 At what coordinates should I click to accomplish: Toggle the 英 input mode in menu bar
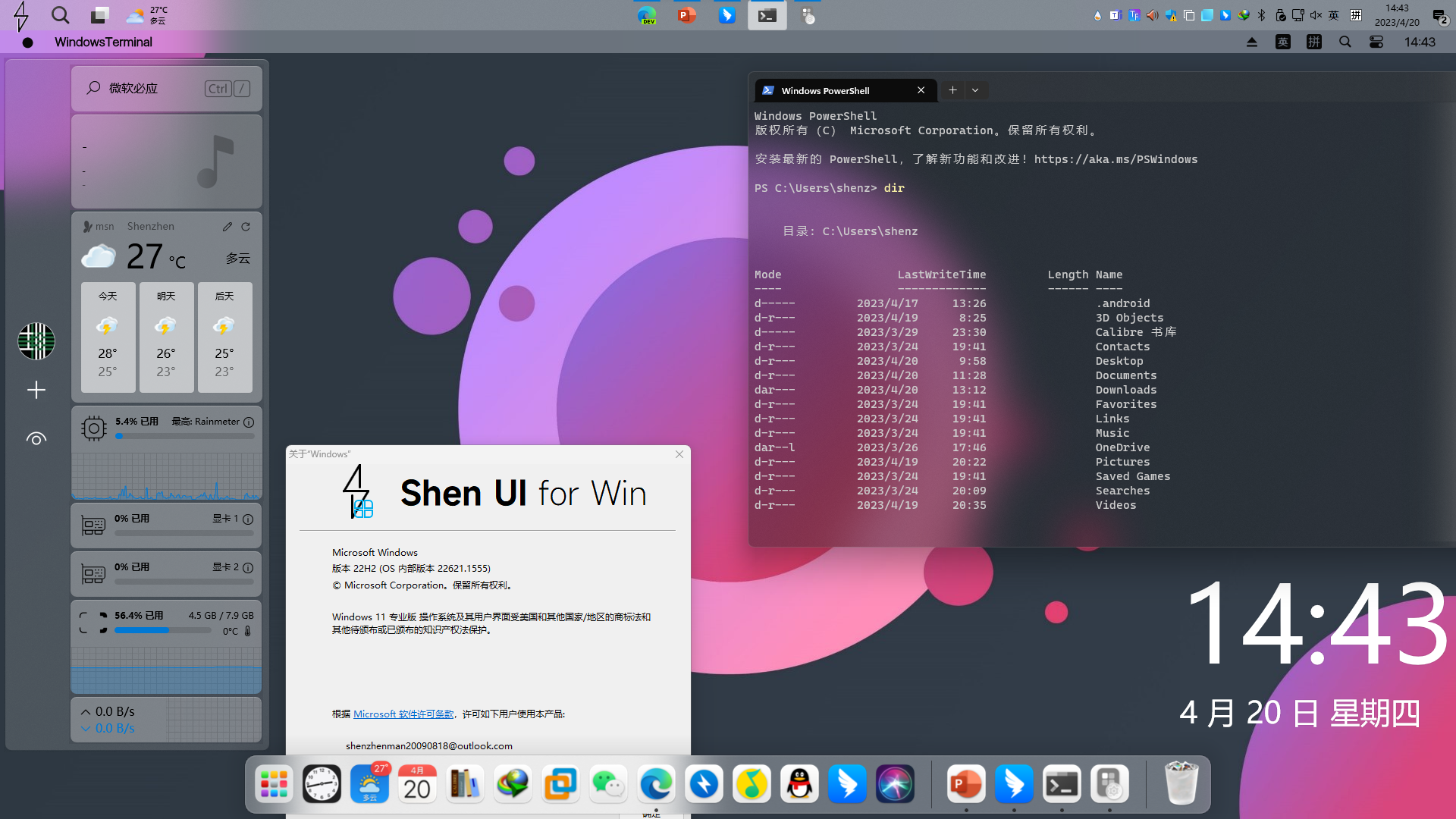click(x=1283, y=42)
